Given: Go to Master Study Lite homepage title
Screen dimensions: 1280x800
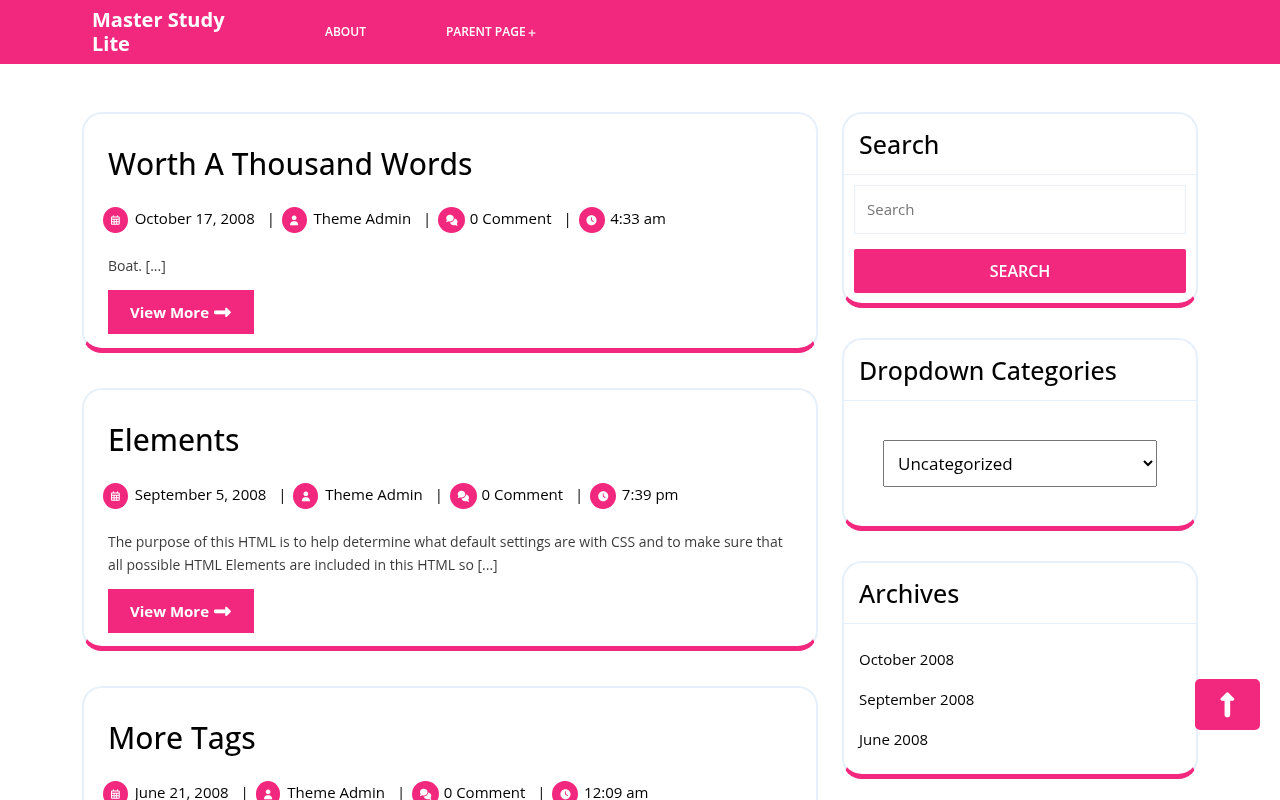Looking at the screenshot, I should click(x=158, y=32).
